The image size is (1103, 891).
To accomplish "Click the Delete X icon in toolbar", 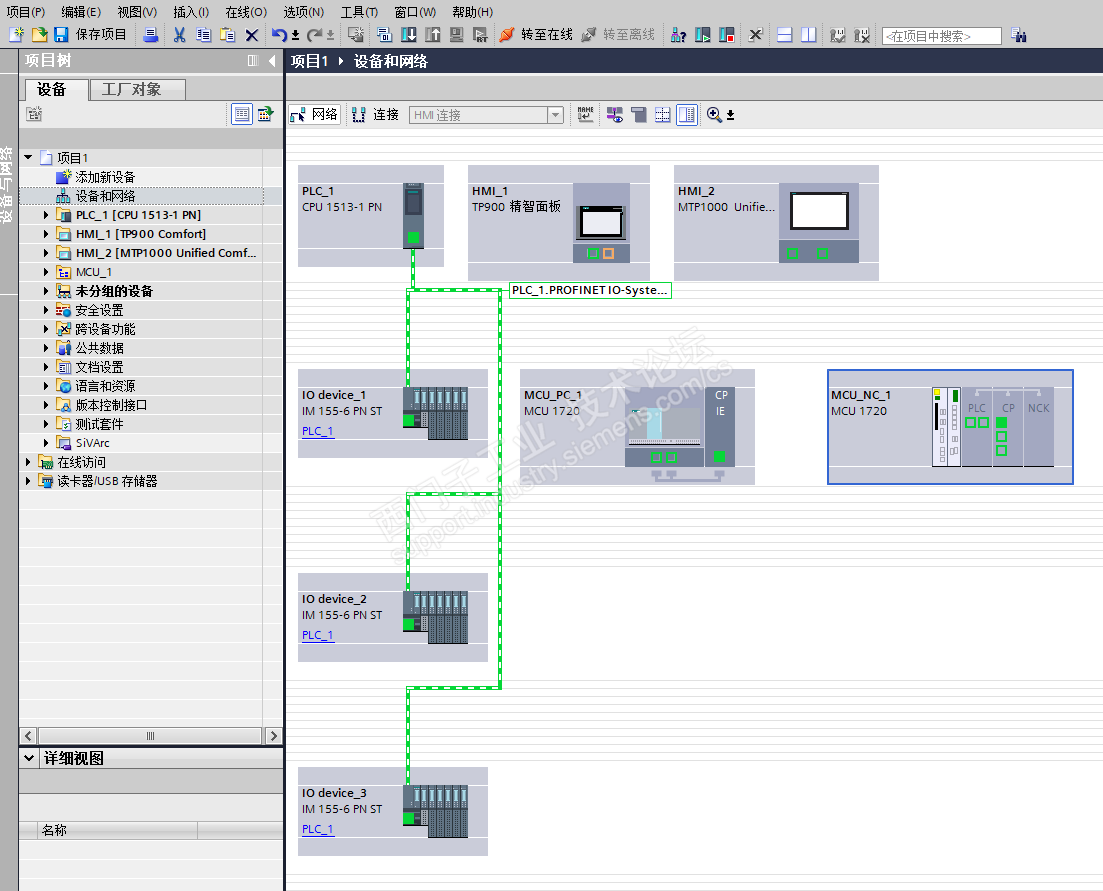I will coord(252,35).
